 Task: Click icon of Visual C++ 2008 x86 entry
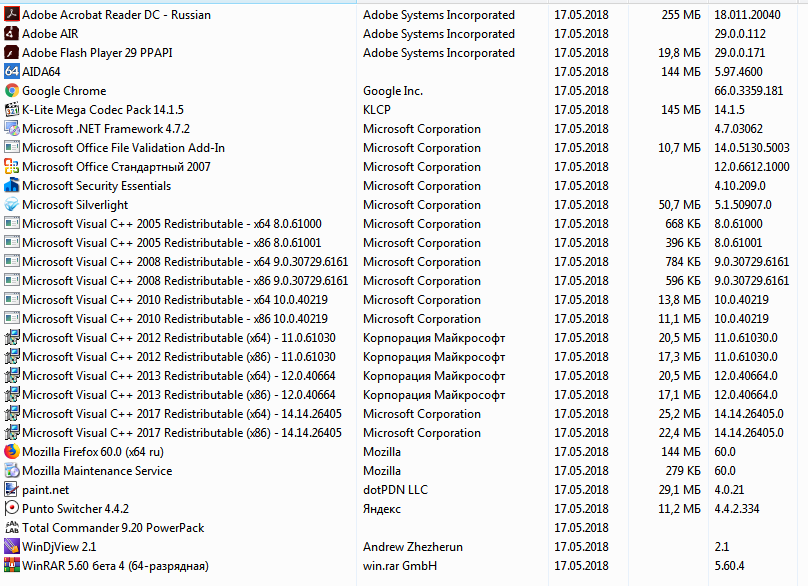point(11,280)
